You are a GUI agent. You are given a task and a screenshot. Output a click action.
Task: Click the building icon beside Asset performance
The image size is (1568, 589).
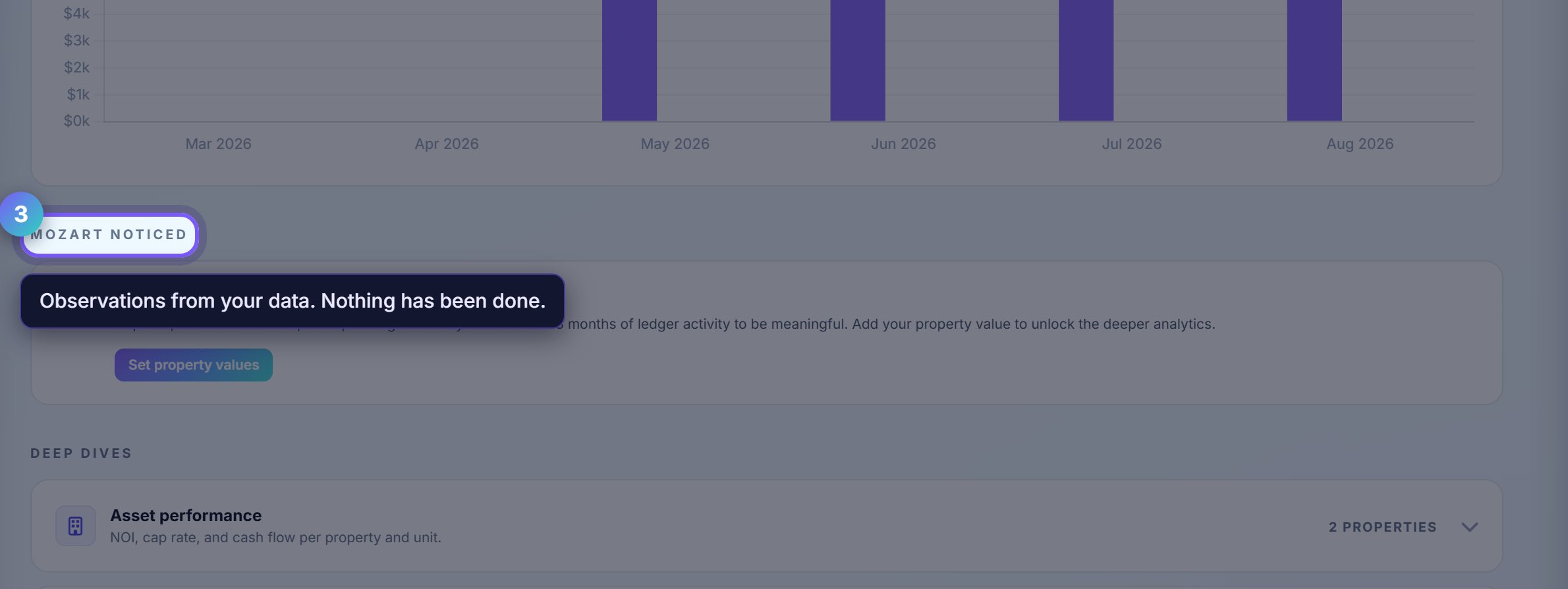tap(75, 526)
